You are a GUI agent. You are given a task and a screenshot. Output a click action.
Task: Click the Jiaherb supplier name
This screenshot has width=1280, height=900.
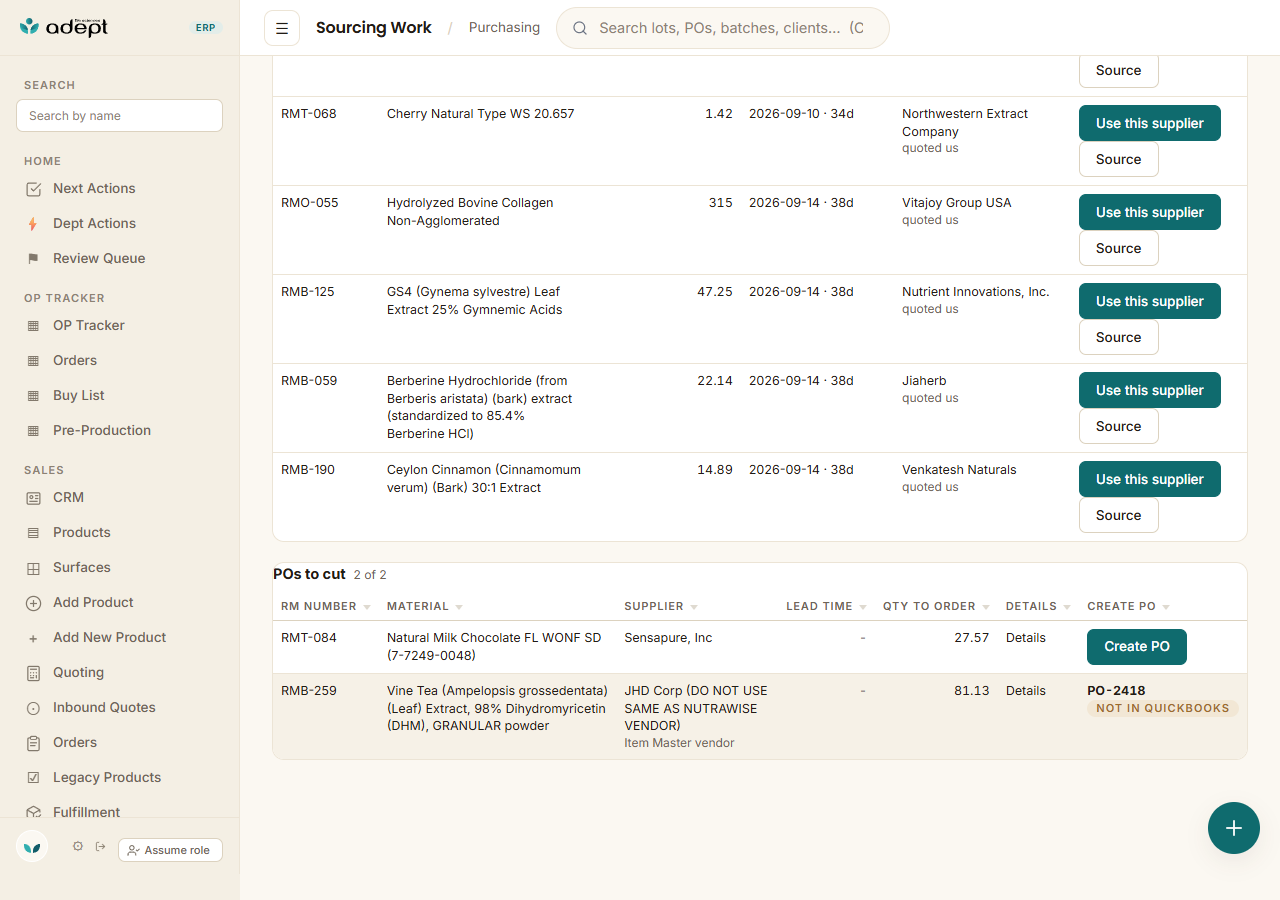tap(924, 381)
